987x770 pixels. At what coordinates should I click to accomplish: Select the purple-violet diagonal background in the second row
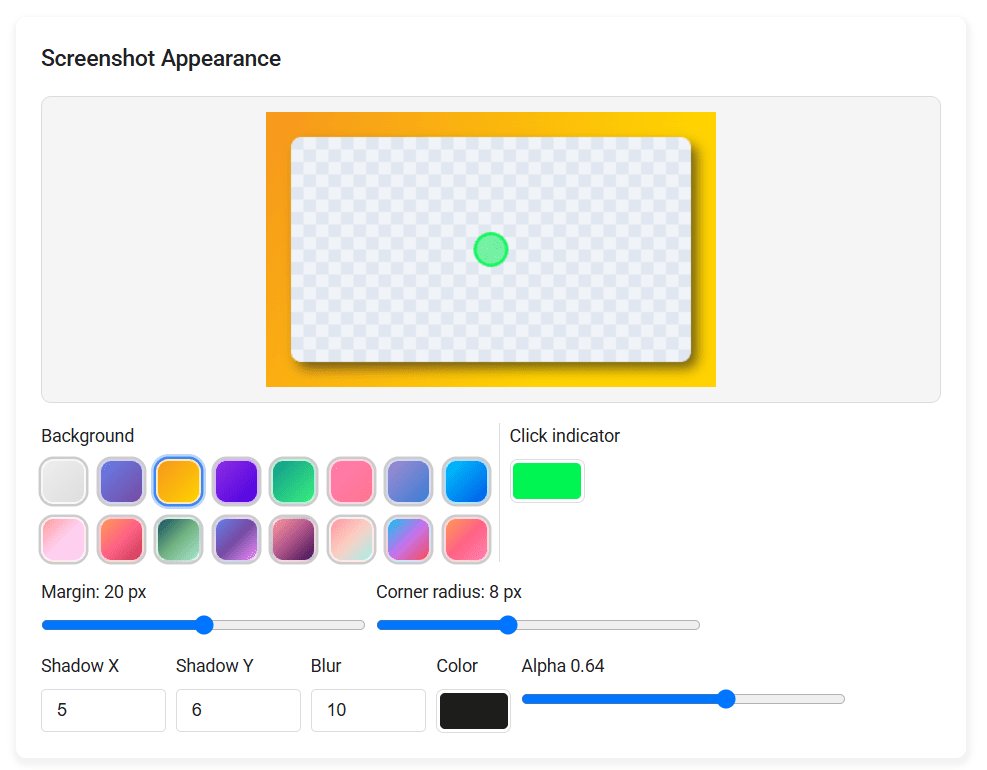pyautogui.click(x=236, y=540)
